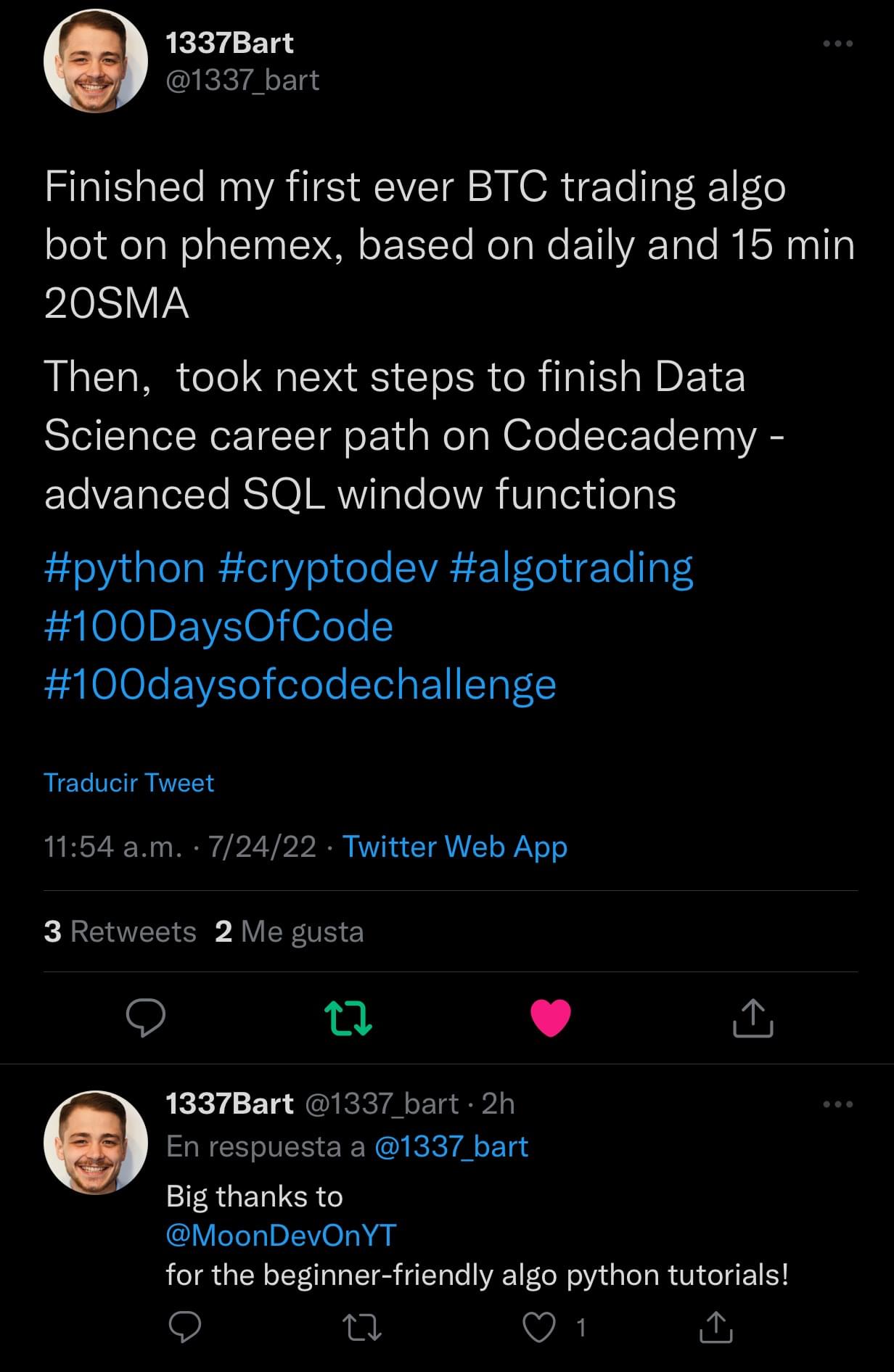
Task: Undo the retweet on main tweet
Action: click(x=348, y=1017)
